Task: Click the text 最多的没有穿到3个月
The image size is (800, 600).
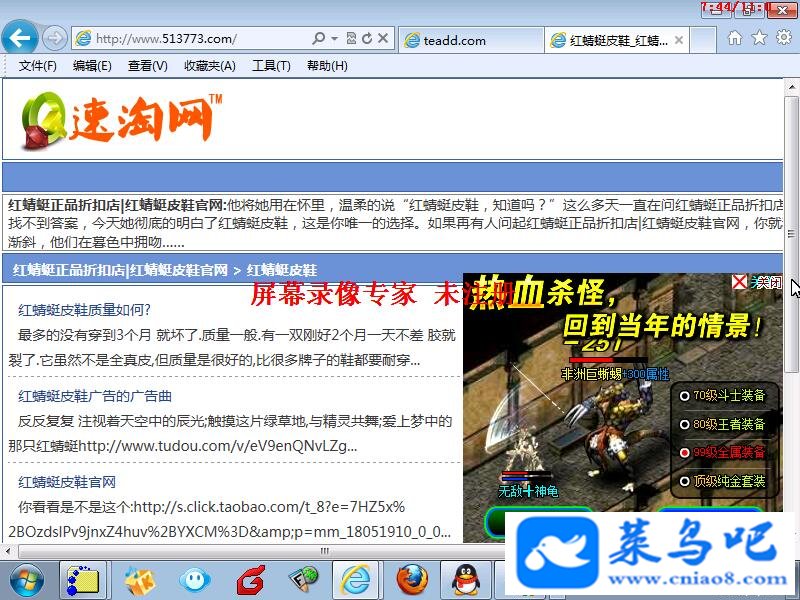Action: click(85, 335)
